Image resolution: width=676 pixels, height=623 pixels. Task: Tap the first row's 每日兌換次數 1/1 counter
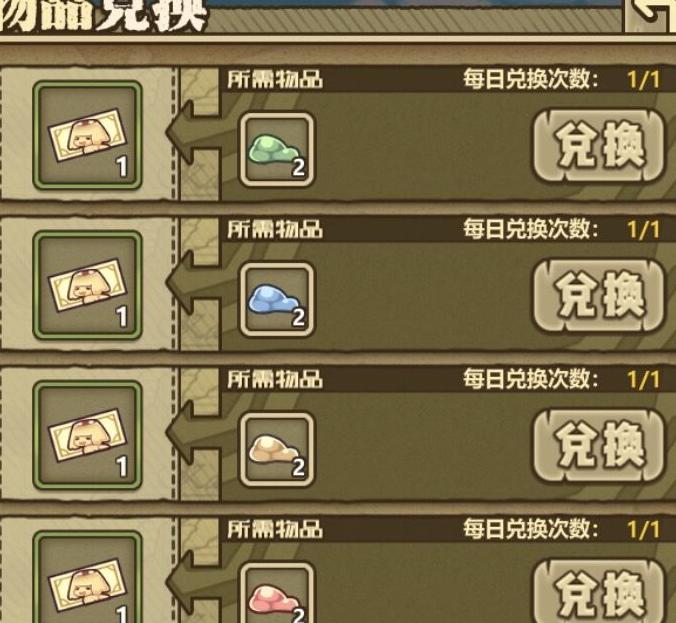[561, 79]
